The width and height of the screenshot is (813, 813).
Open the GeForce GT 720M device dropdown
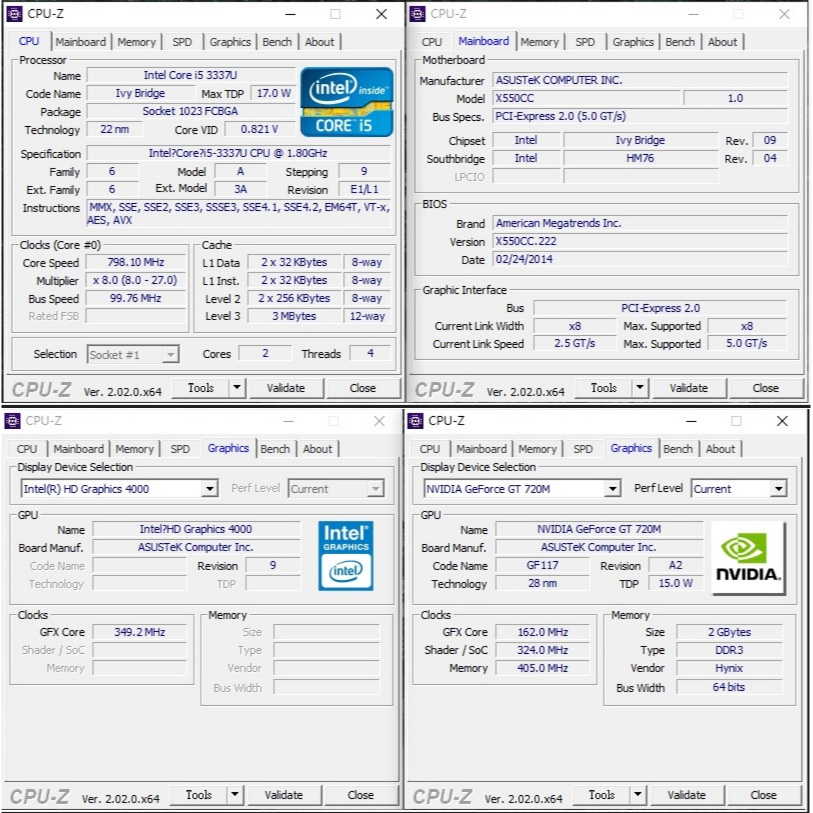[614, 488]
